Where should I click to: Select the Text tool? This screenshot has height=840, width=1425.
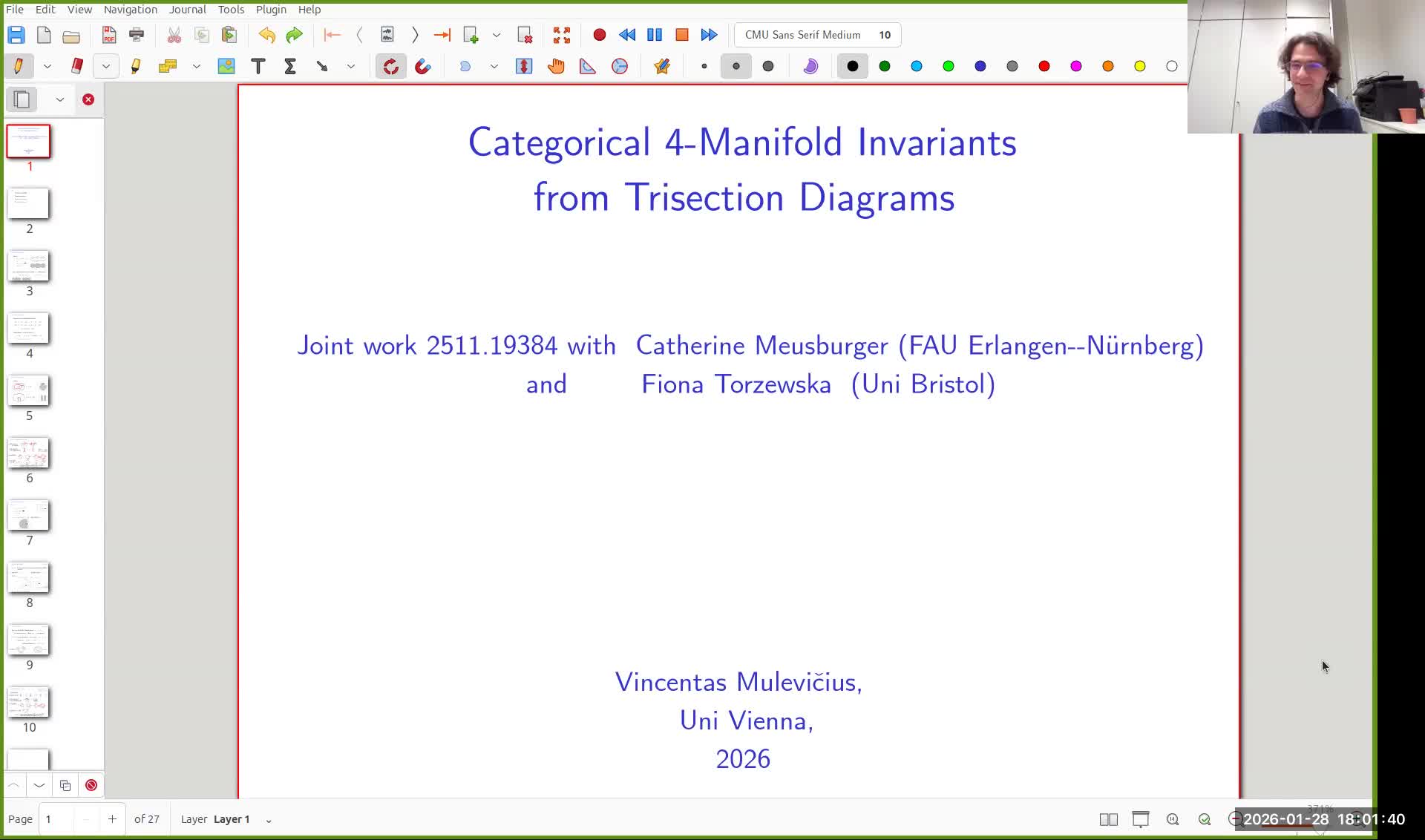258,67
